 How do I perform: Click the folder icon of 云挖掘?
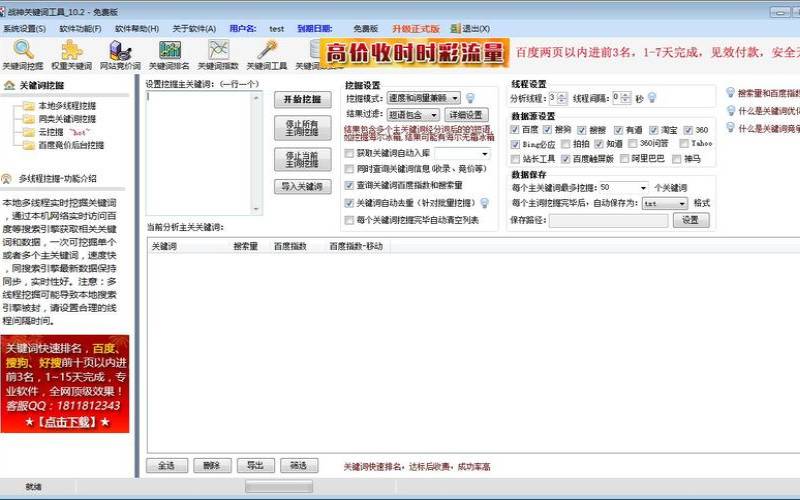point(29,132)
